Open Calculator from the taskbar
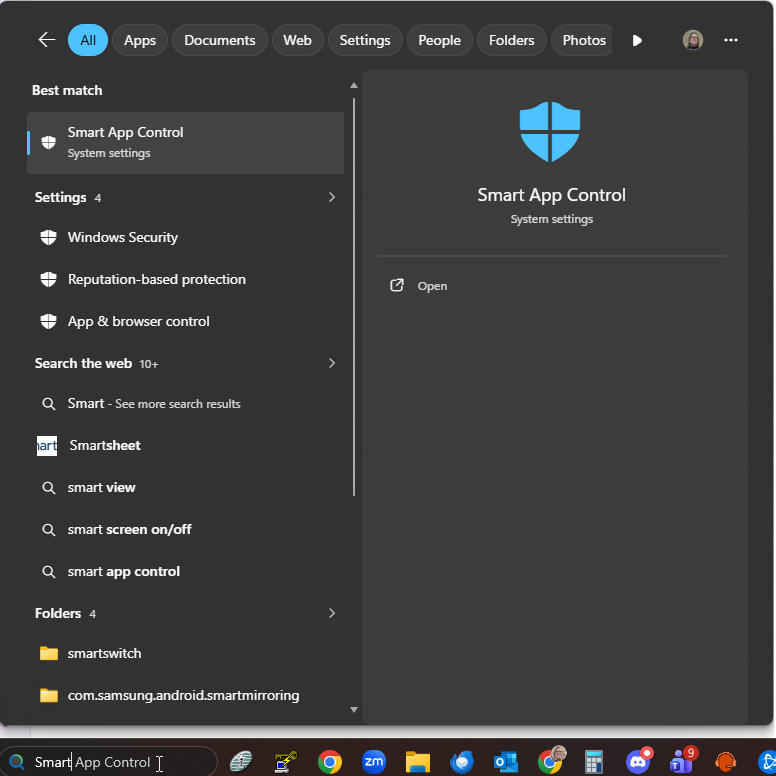Image resolution: width=776 pixels, height=776 pixels. tap(594, 762)
